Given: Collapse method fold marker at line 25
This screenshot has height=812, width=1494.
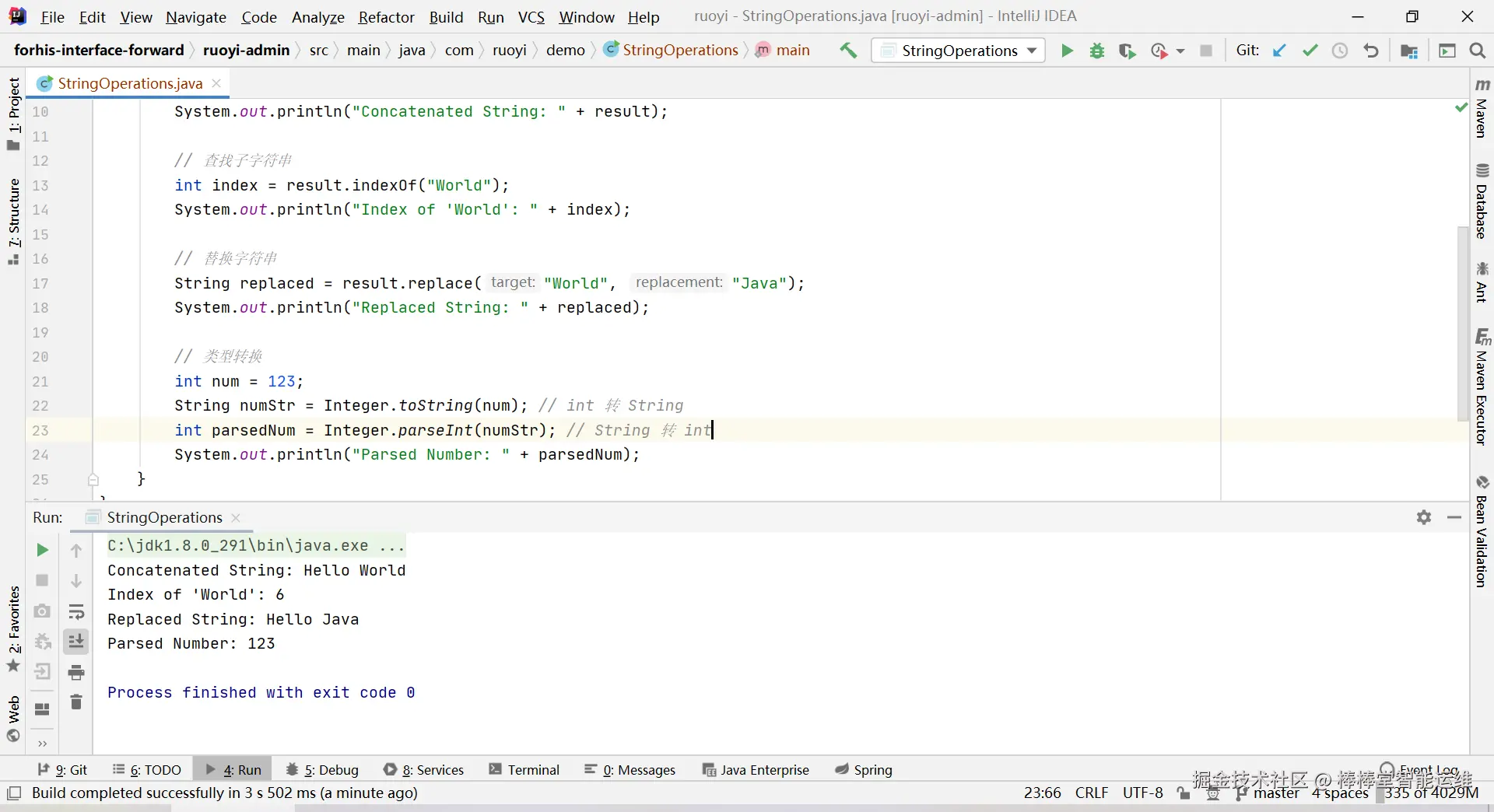Looking at the screenshot, I should click(93, 479).
